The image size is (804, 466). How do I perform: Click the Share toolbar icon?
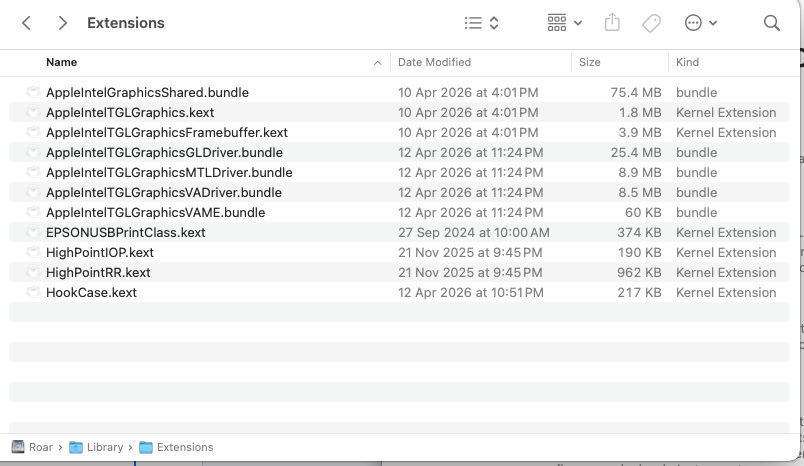[x=612, y=23]
